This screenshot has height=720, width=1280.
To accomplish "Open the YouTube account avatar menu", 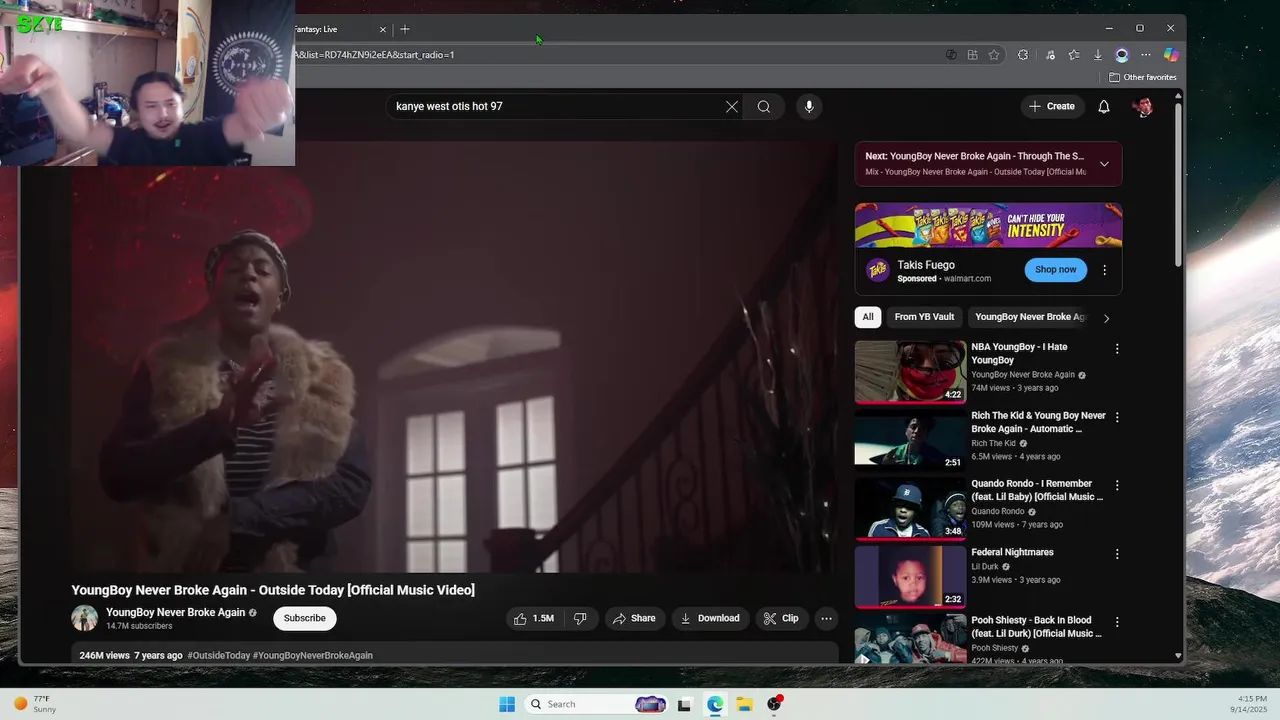I will [1143, 106].
